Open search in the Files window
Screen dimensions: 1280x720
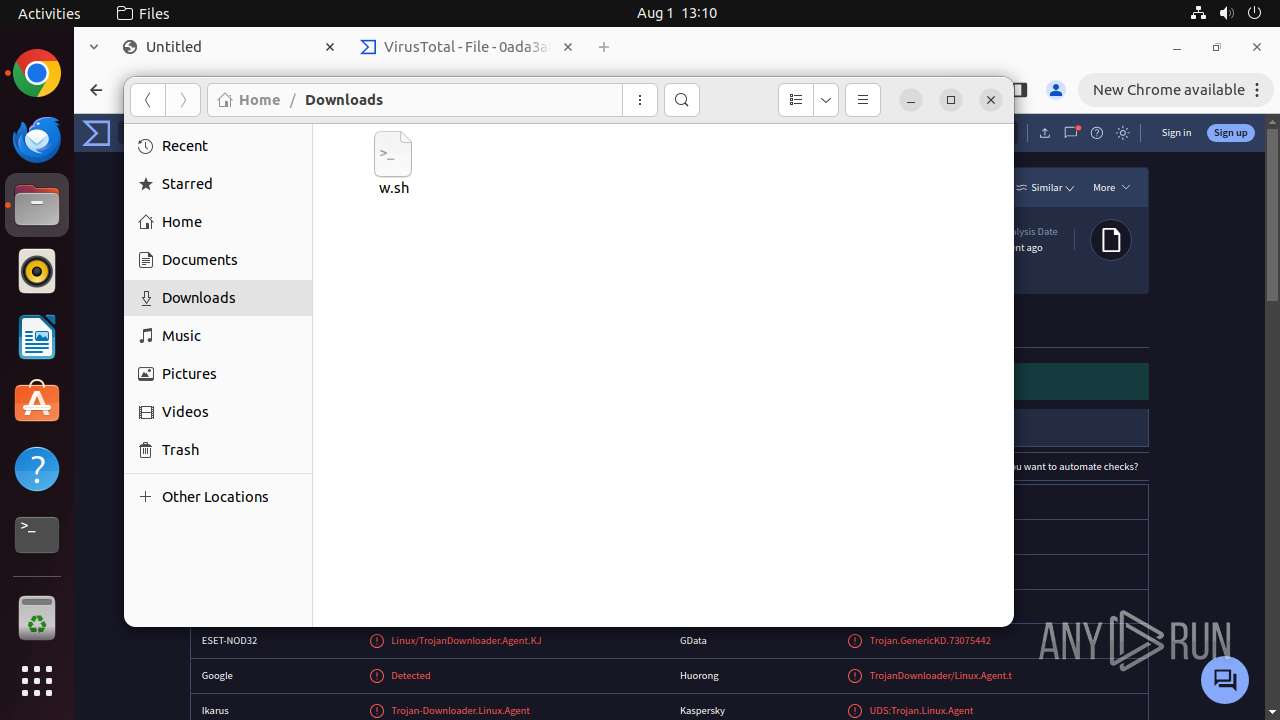tap(682, 100)
